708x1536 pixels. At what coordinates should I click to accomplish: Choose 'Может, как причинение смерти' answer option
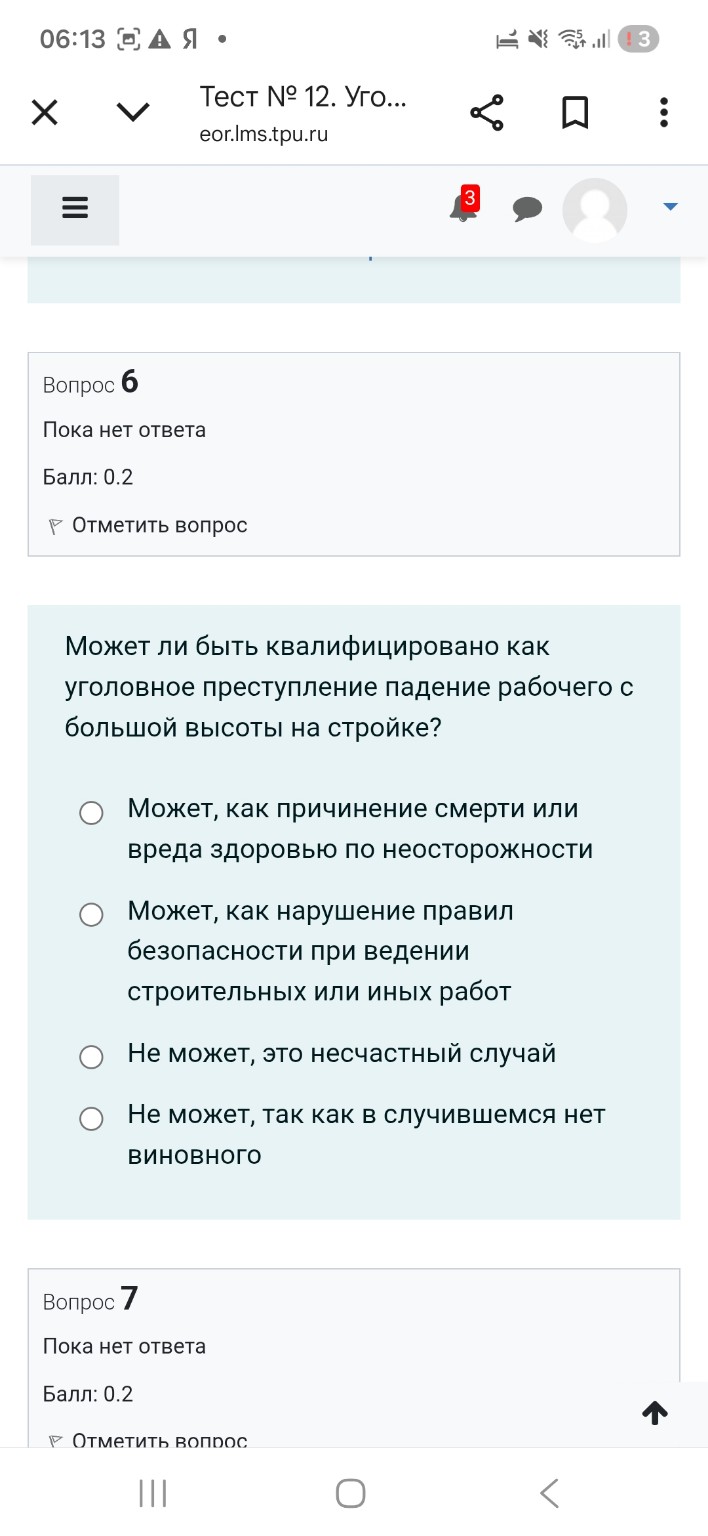coord(91,813)
